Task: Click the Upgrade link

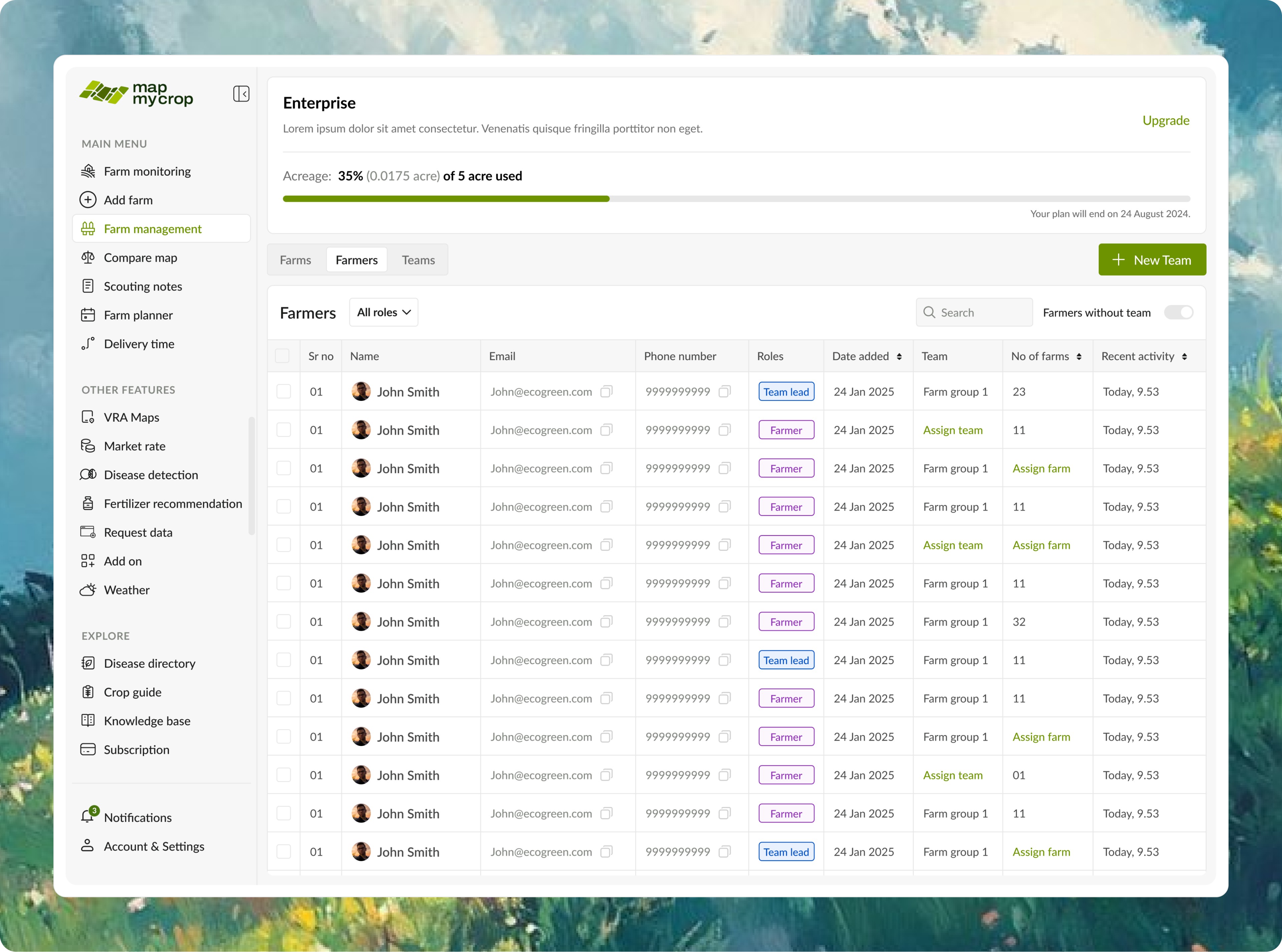Action: point(1165,121)
